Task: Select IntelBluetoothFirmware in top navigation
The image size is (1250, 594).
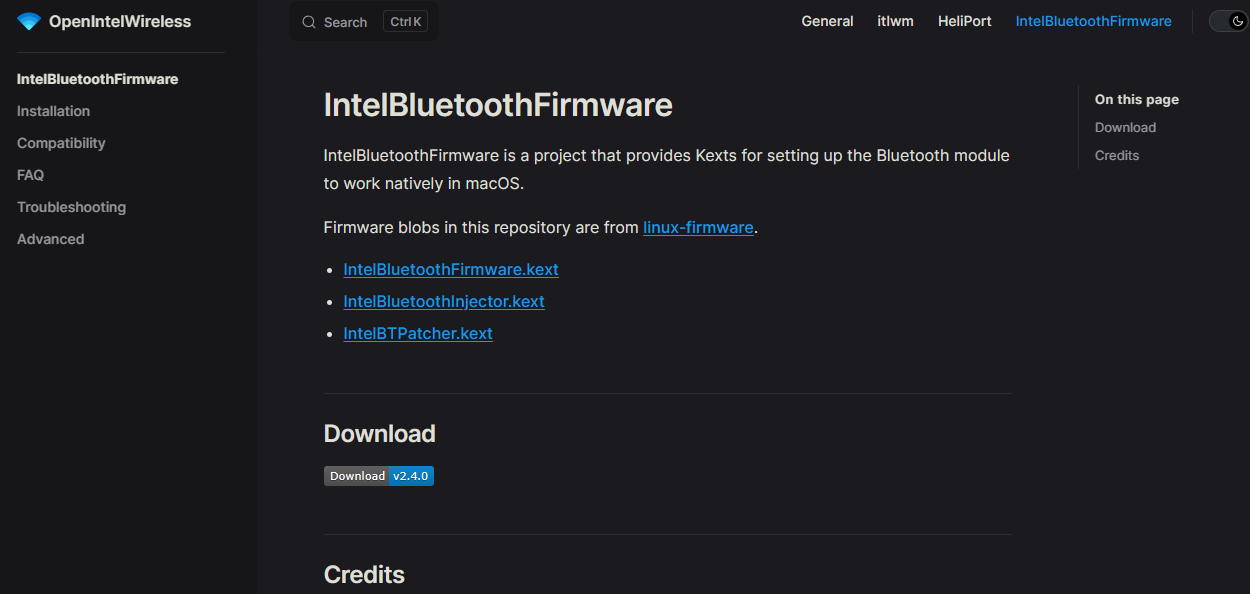Action: point(1093,21)
